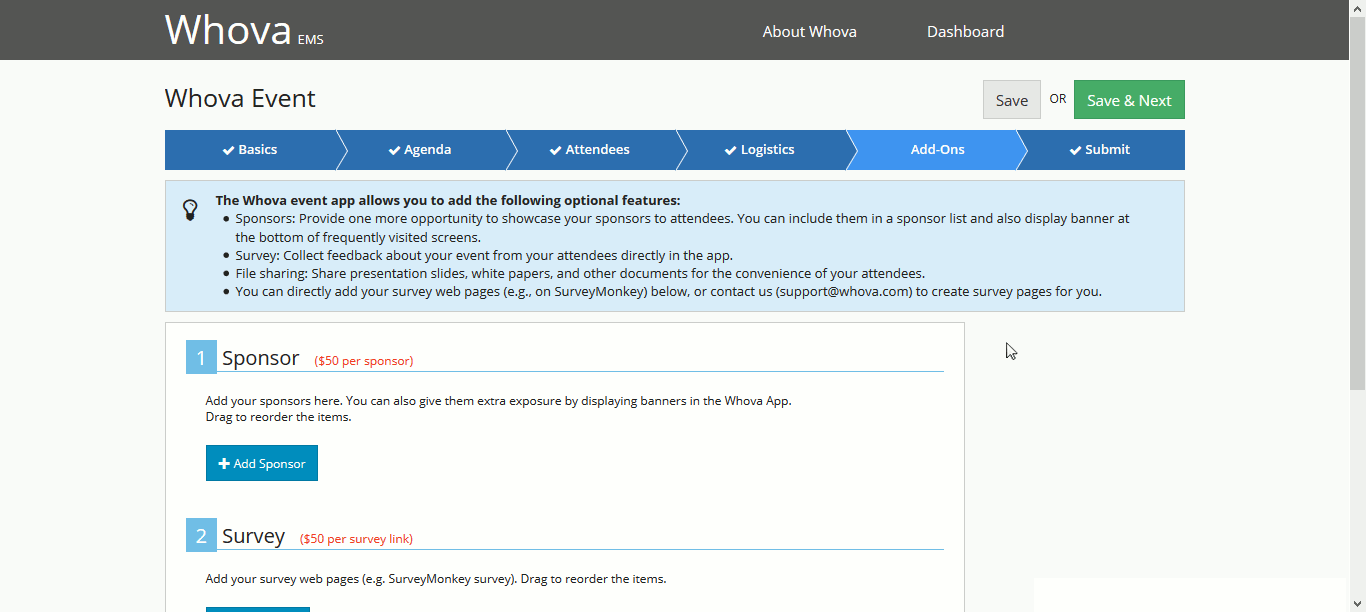Screen dimensions: 1366x612
Task: Switch to the Logistics step
Action: 760,150
